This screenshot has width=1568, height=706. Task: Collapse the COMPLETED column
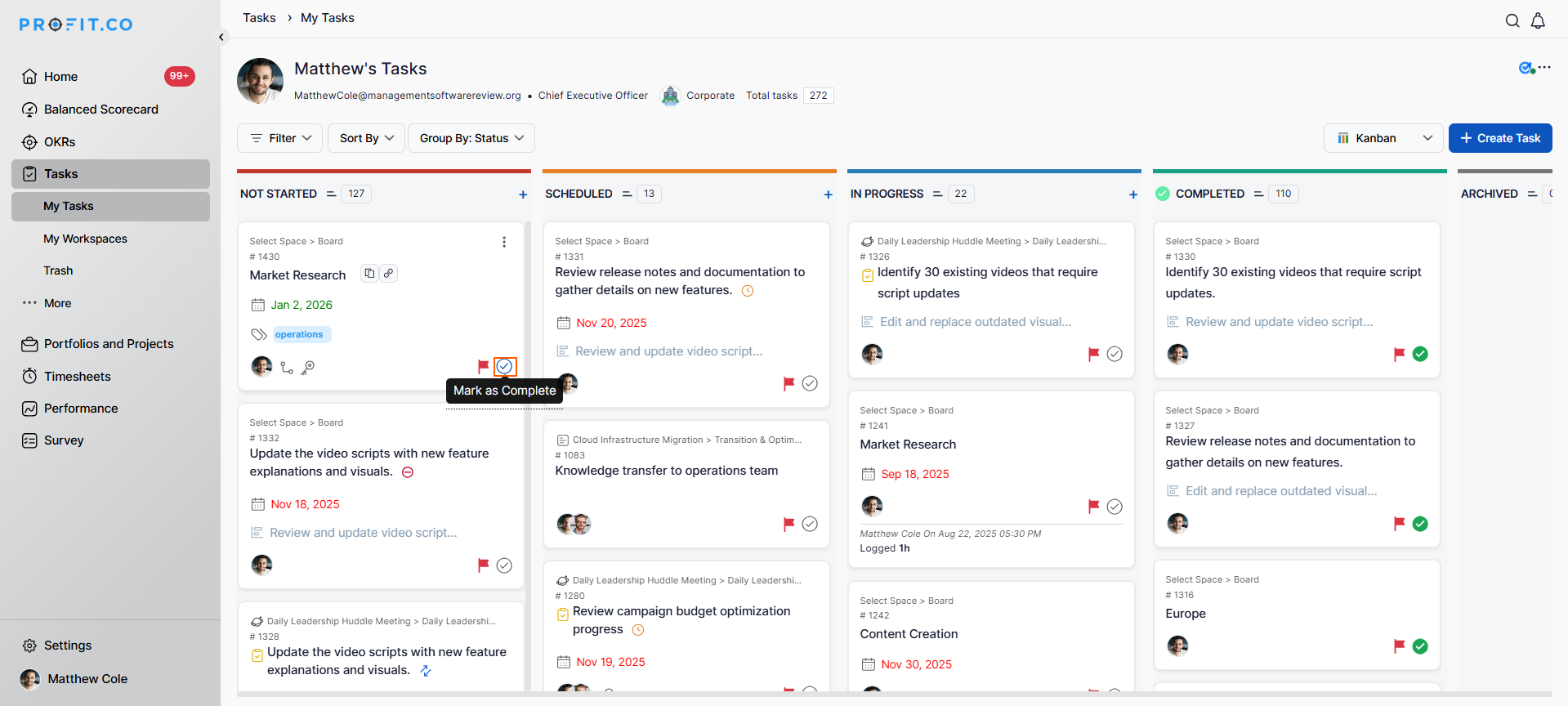1259,194
